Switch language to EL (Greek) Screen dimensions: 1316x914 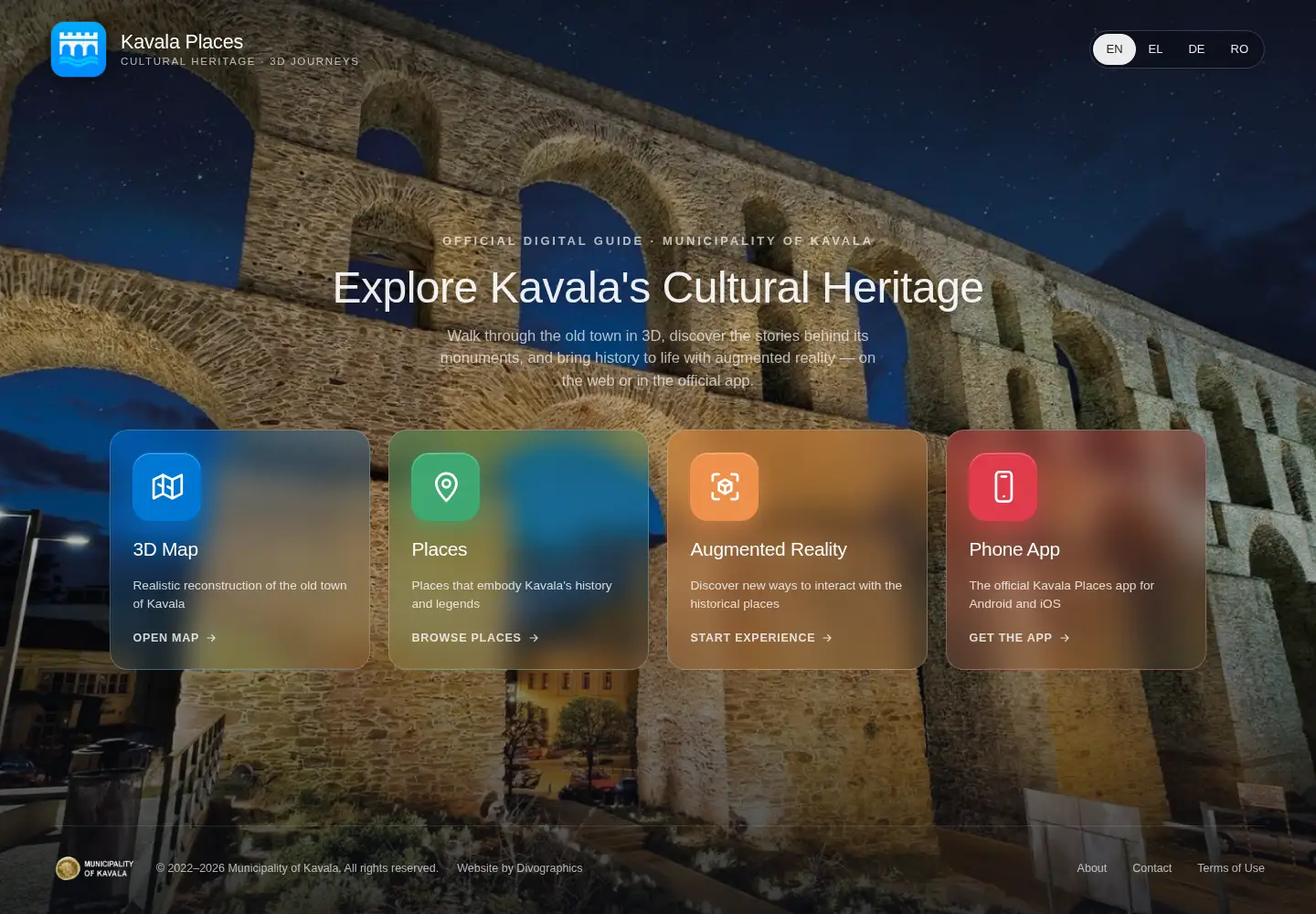pyautogui.click(x=1155, y=49)
